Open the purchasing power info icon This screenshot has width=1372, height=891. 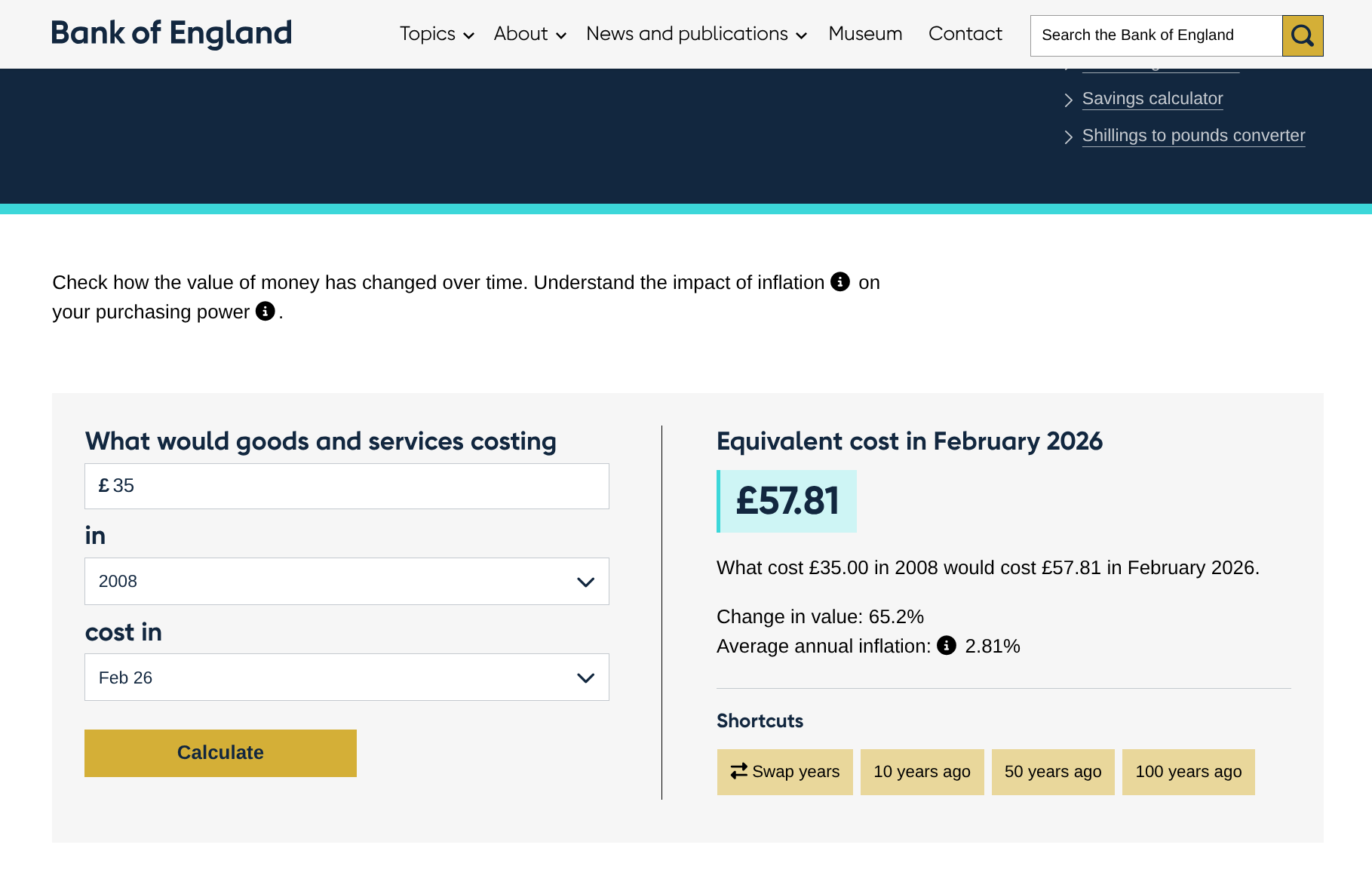(265, 311)
